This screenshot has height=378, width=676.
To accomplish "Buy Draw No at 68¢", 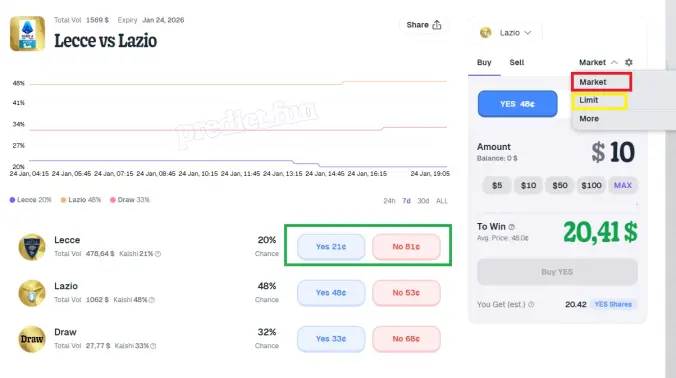I will 406,339.
